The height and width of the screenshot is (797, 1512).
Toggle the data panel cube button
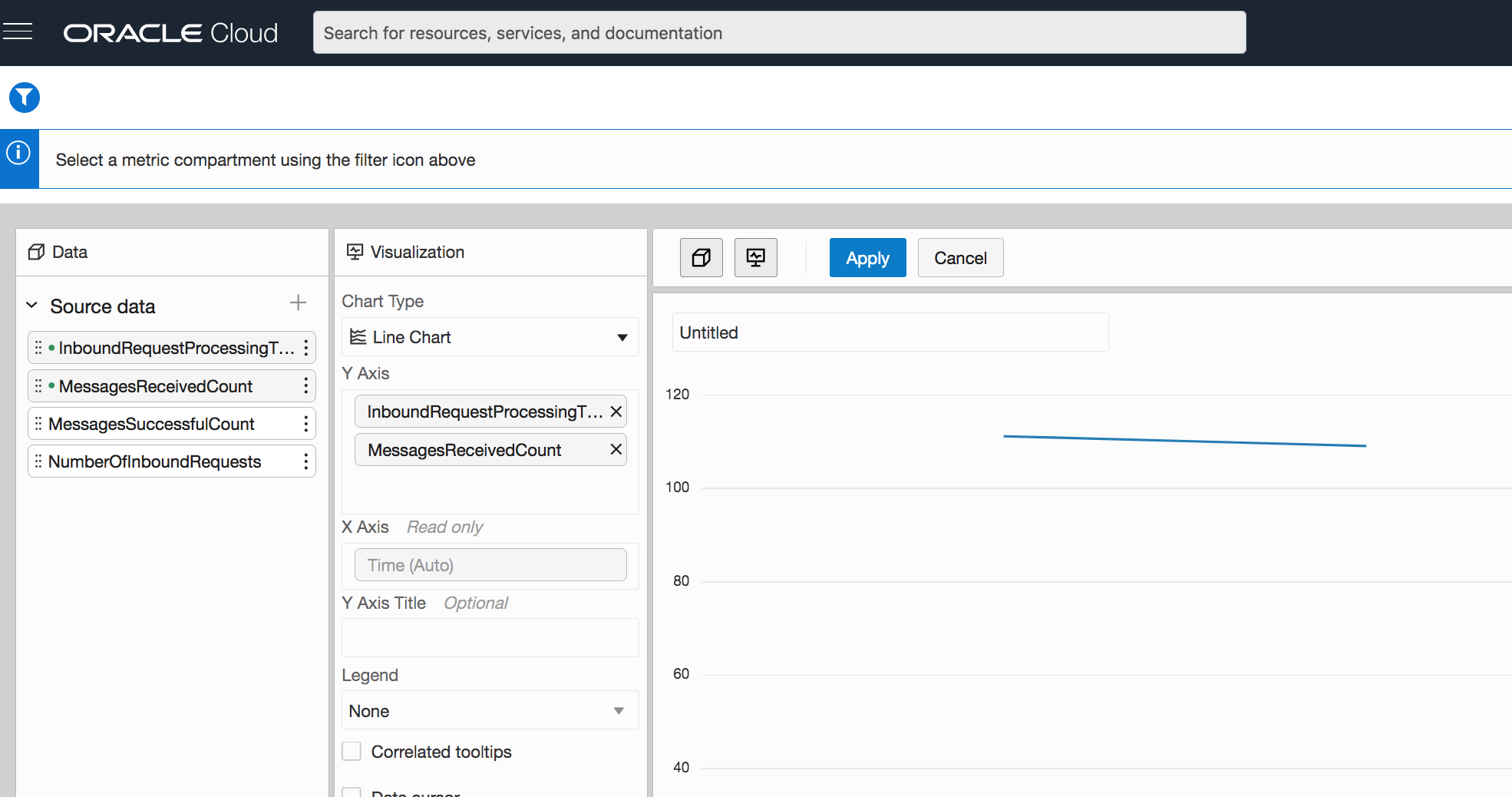click(701, 258)
